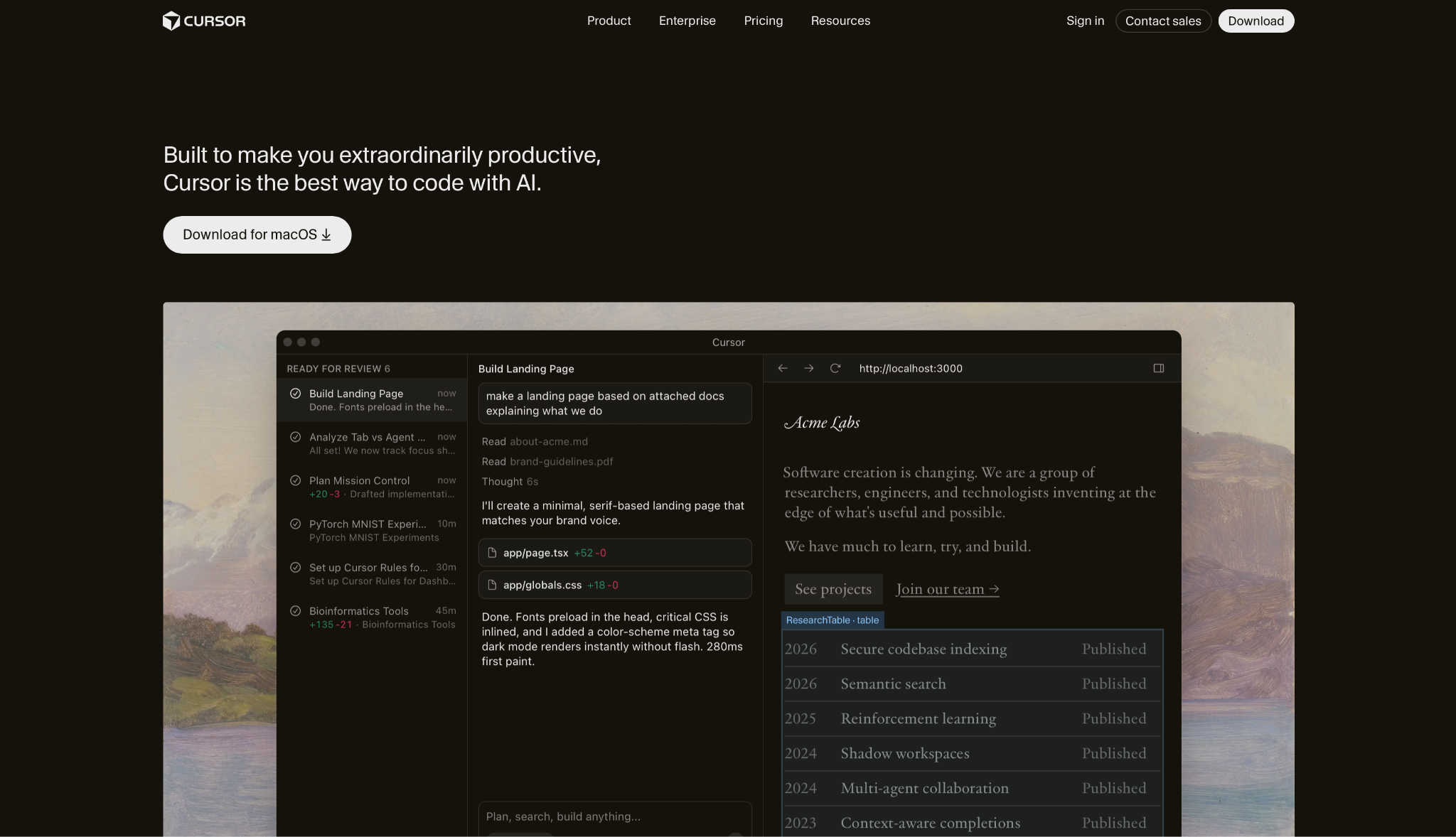
Task: Click Bioinformatics Tools checkmark status icon
Action: [x=295, y=611]
